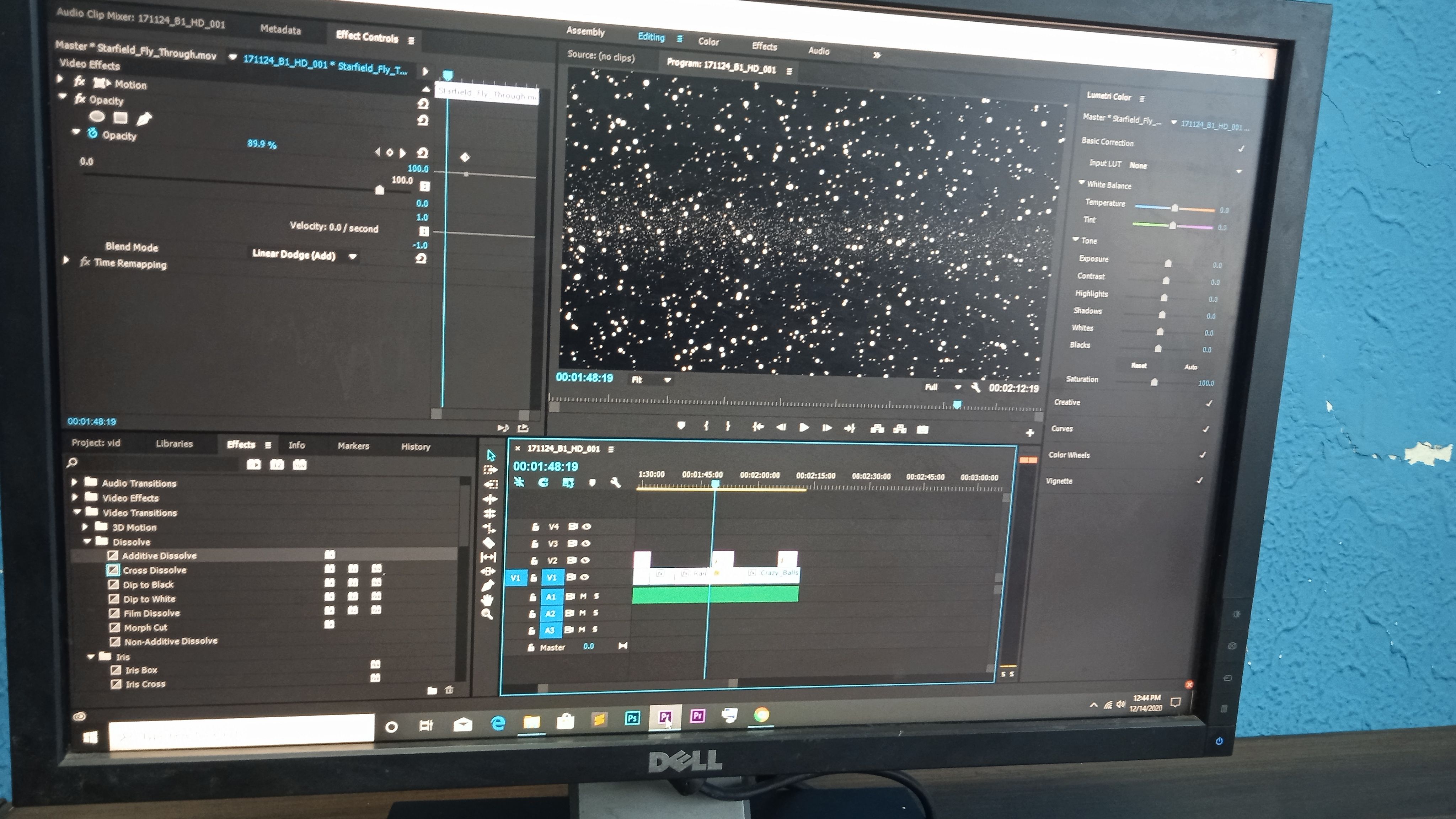Expand the Time Remapping effect
This screenshot has height=819, width=1456.
click(66, 260)
